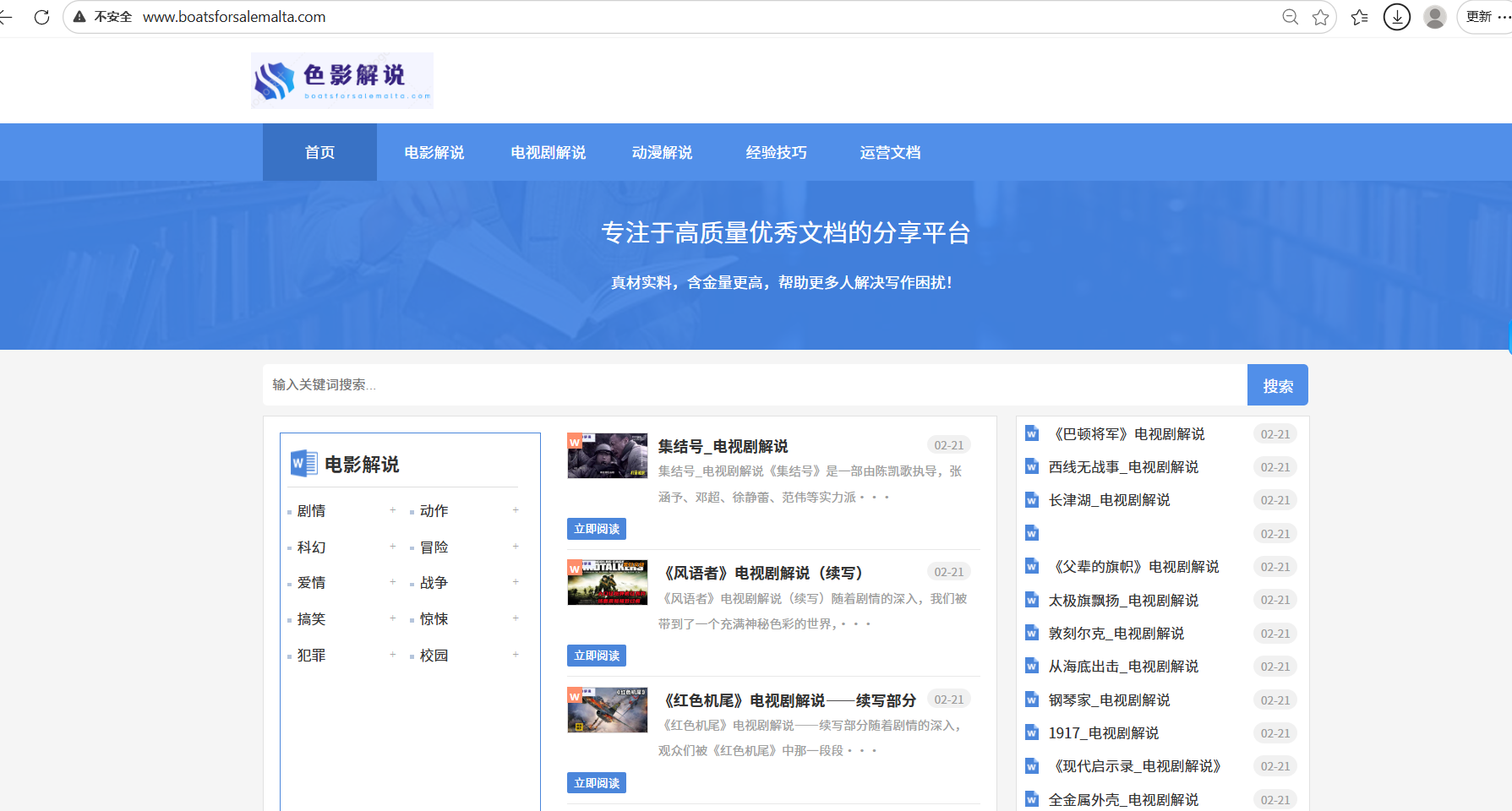Open the 长津湖_电视剧解说 link

coord(1108,500)
